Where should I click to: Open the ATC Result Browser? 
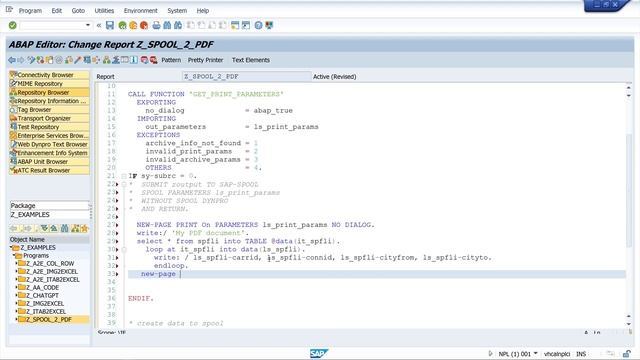coord(49,170)
